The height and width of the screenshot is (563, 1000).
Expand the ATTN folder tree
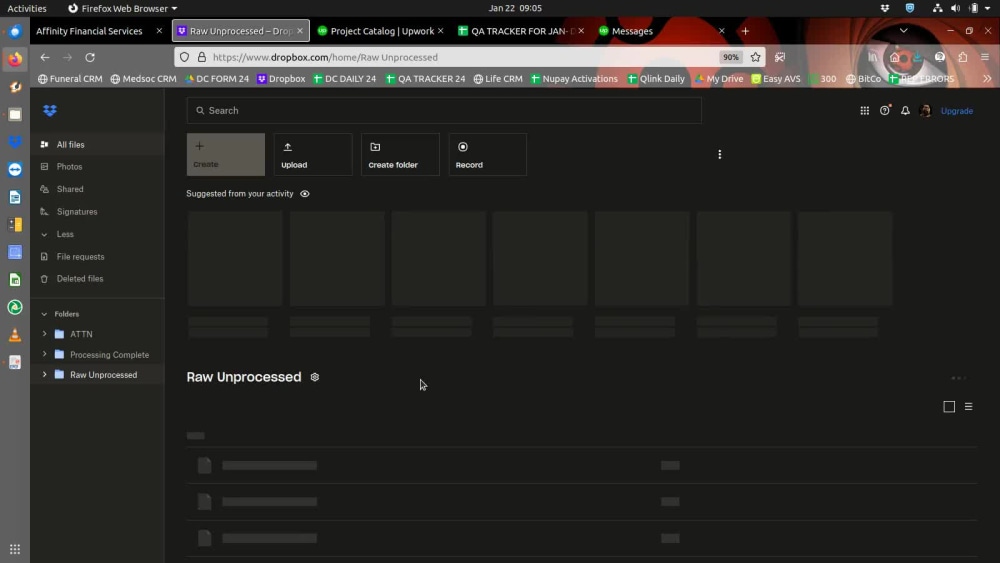tap(44, 333)
